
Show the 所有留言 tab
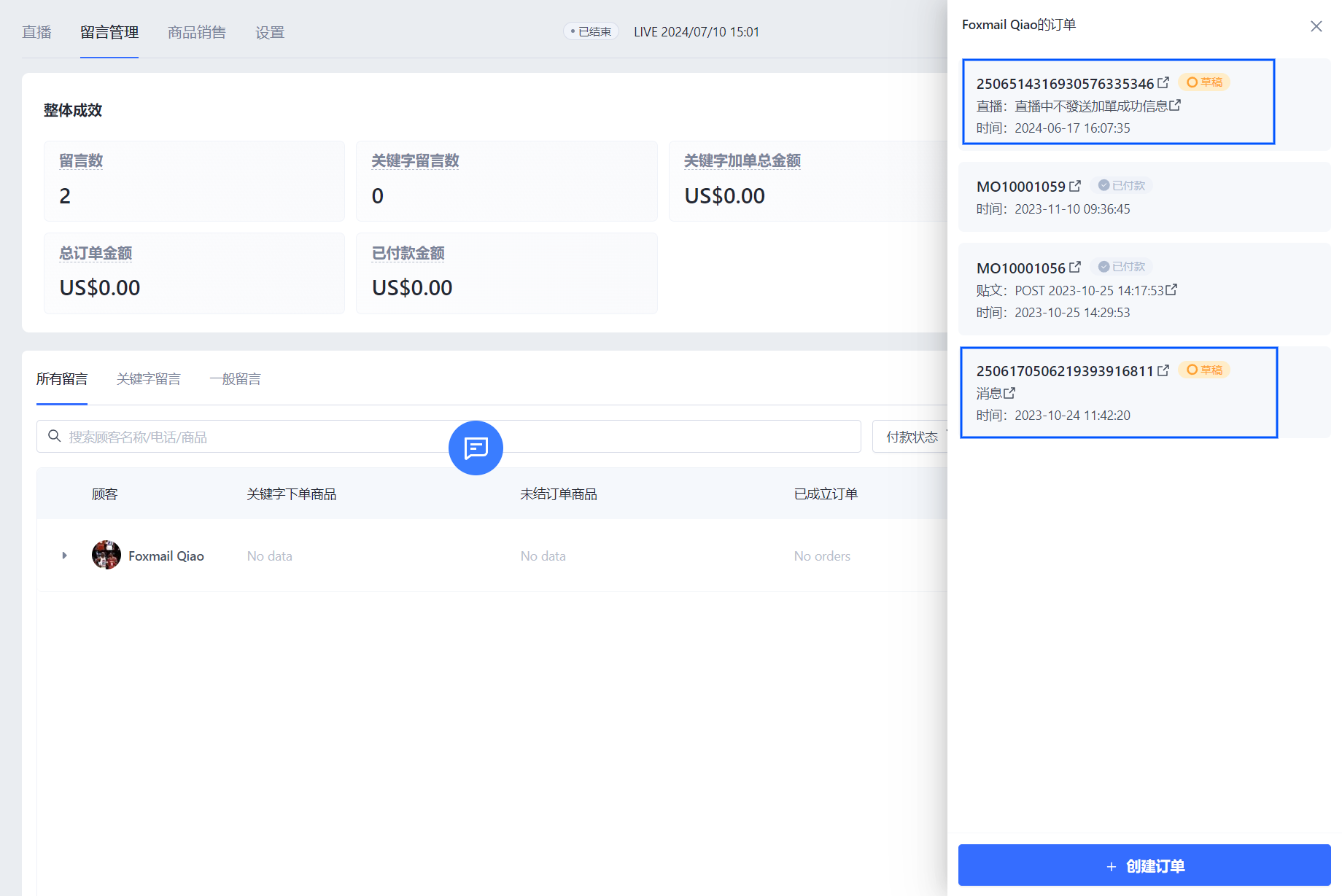click(62, 379)
